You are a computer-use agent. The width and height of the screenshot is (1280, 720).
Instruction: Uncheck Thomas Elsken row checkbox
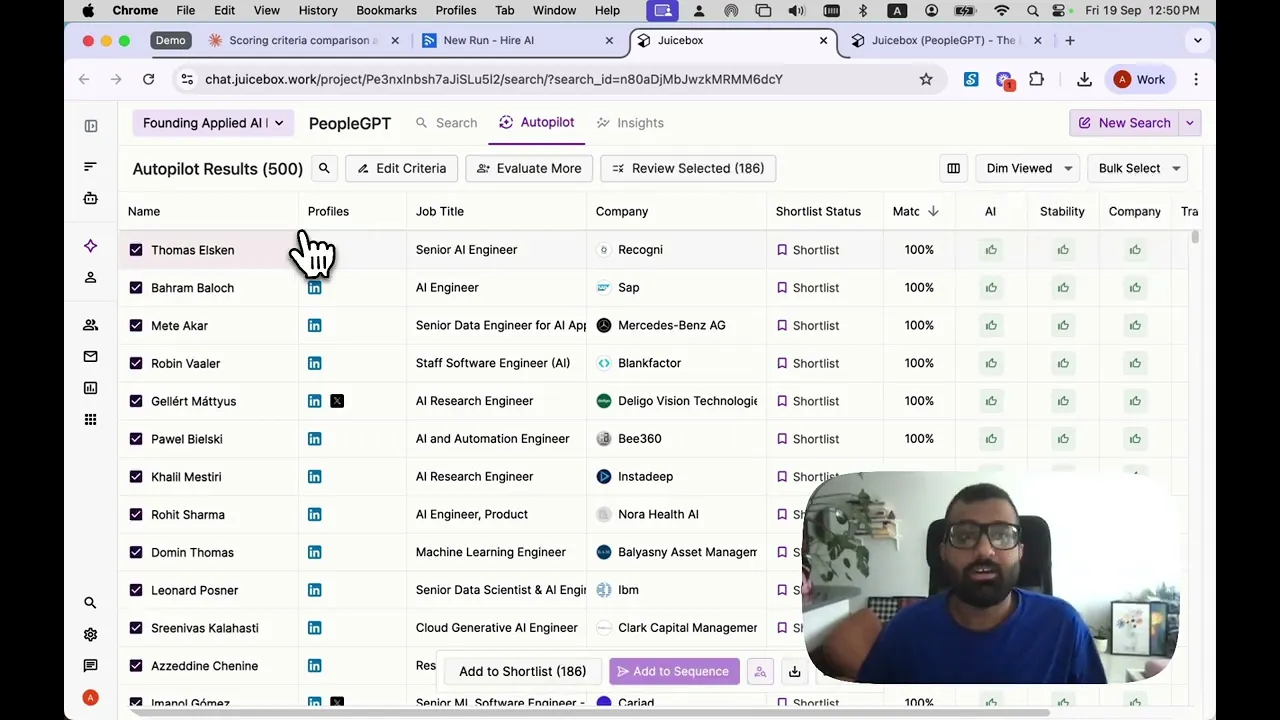pyautogui.click(x=136, y=250)
